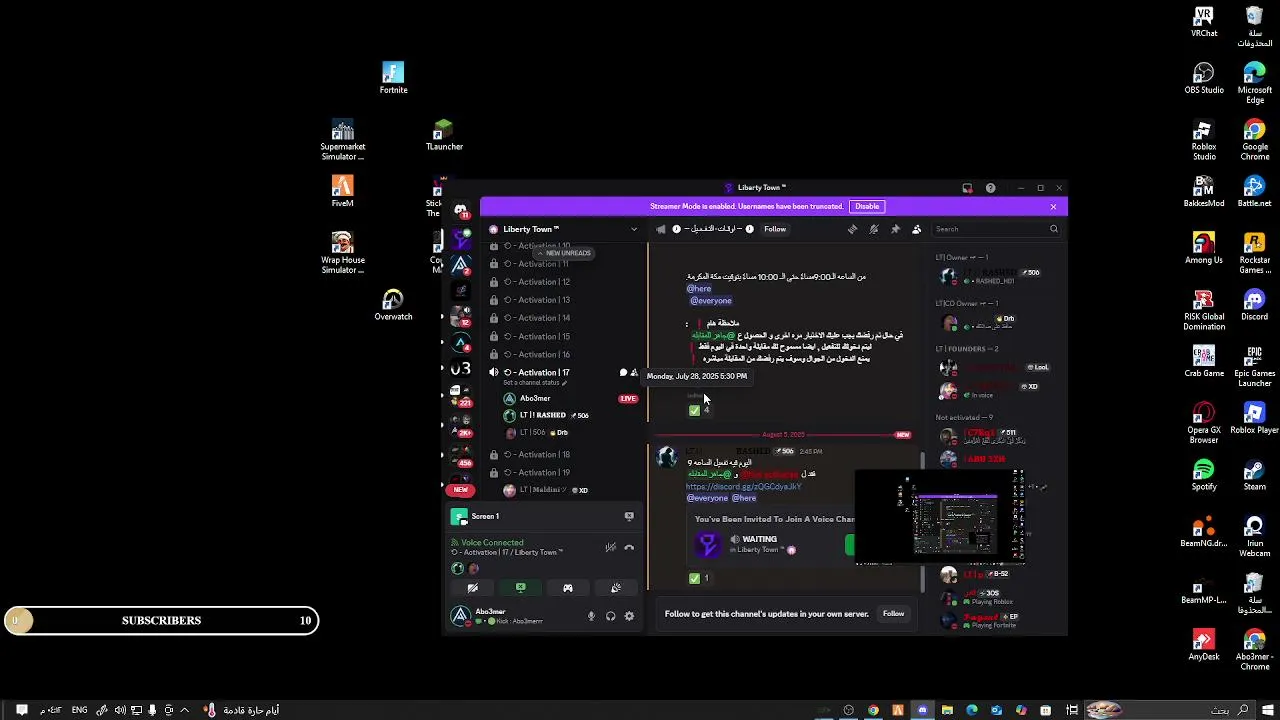The image size is (1280, 720).
Task: Click the announcement megaphone channel icon
Action: point(661,229)
